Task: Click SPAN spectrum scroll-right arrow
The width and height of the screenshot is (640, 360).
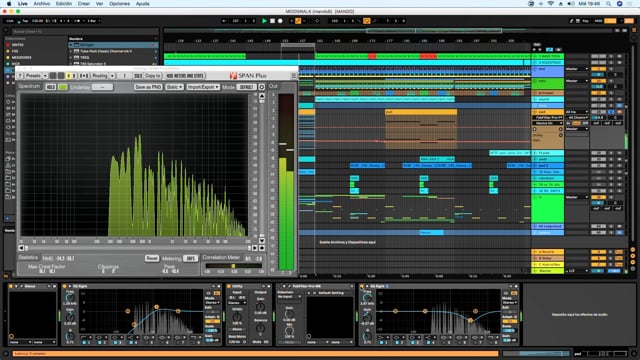Action: click(x=255, y=248)
